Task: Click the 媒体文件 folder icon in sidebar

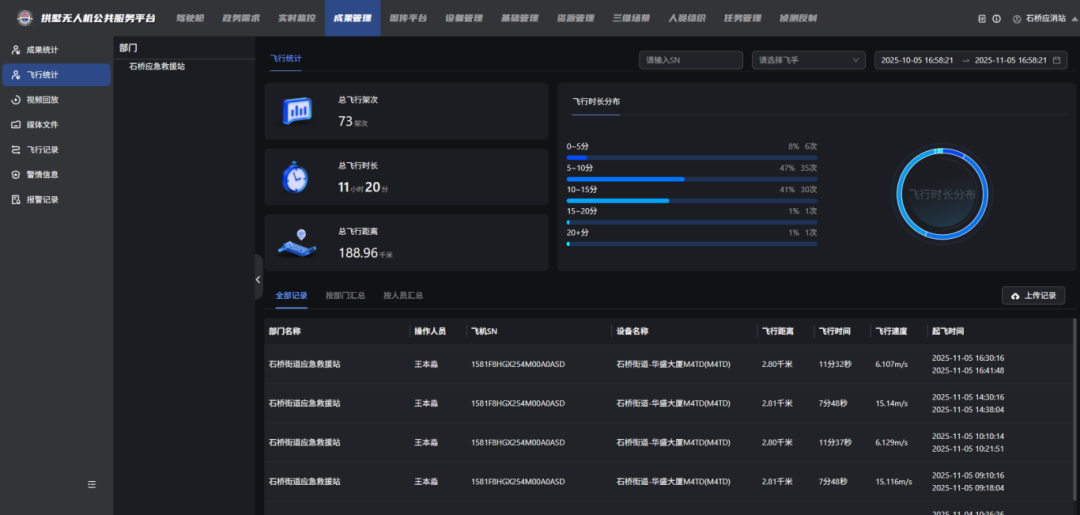Action: coord(16,125)
